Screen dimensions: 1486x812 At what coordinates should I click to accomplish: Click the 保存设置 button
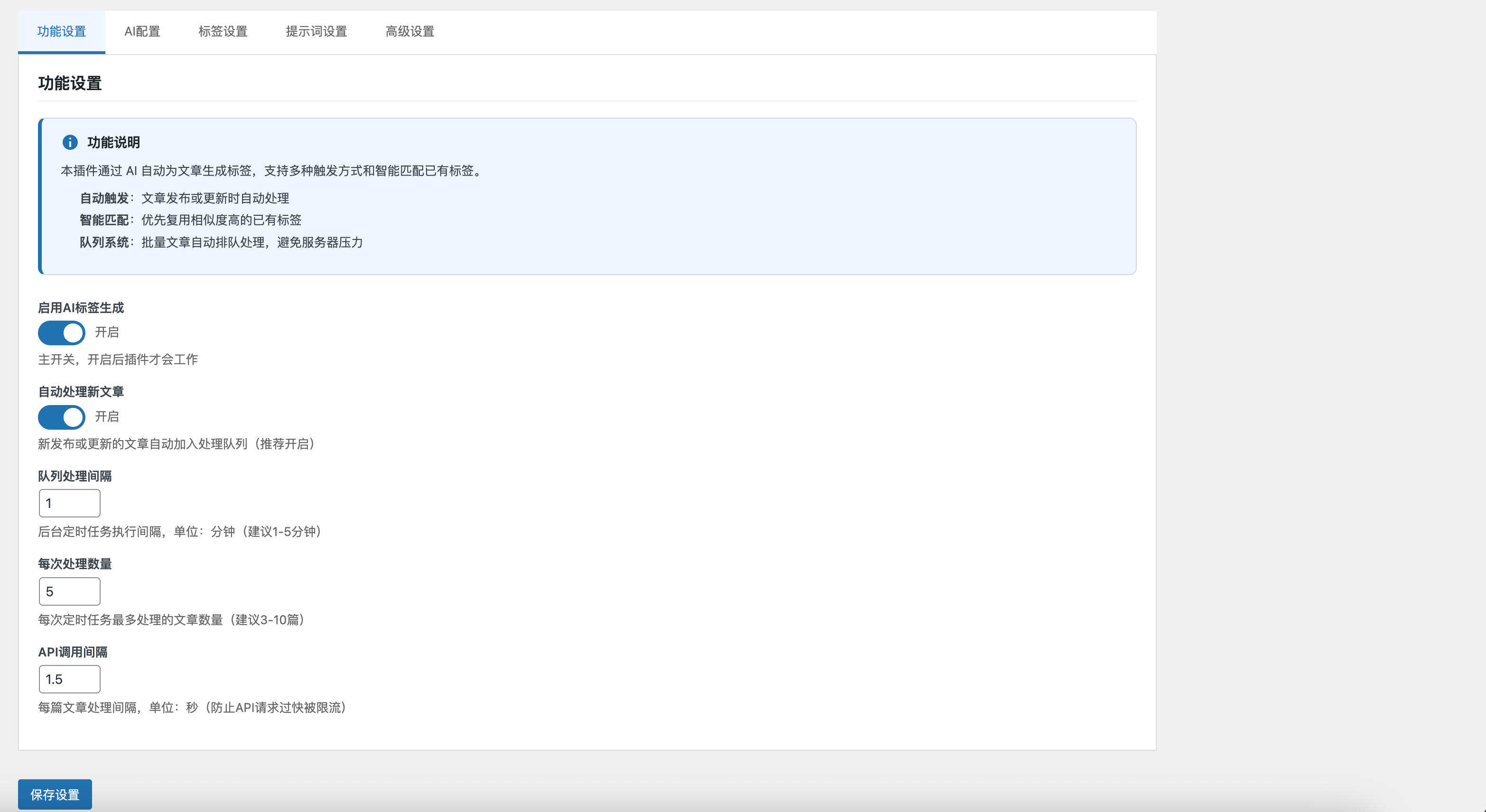(x=55, y=794)
